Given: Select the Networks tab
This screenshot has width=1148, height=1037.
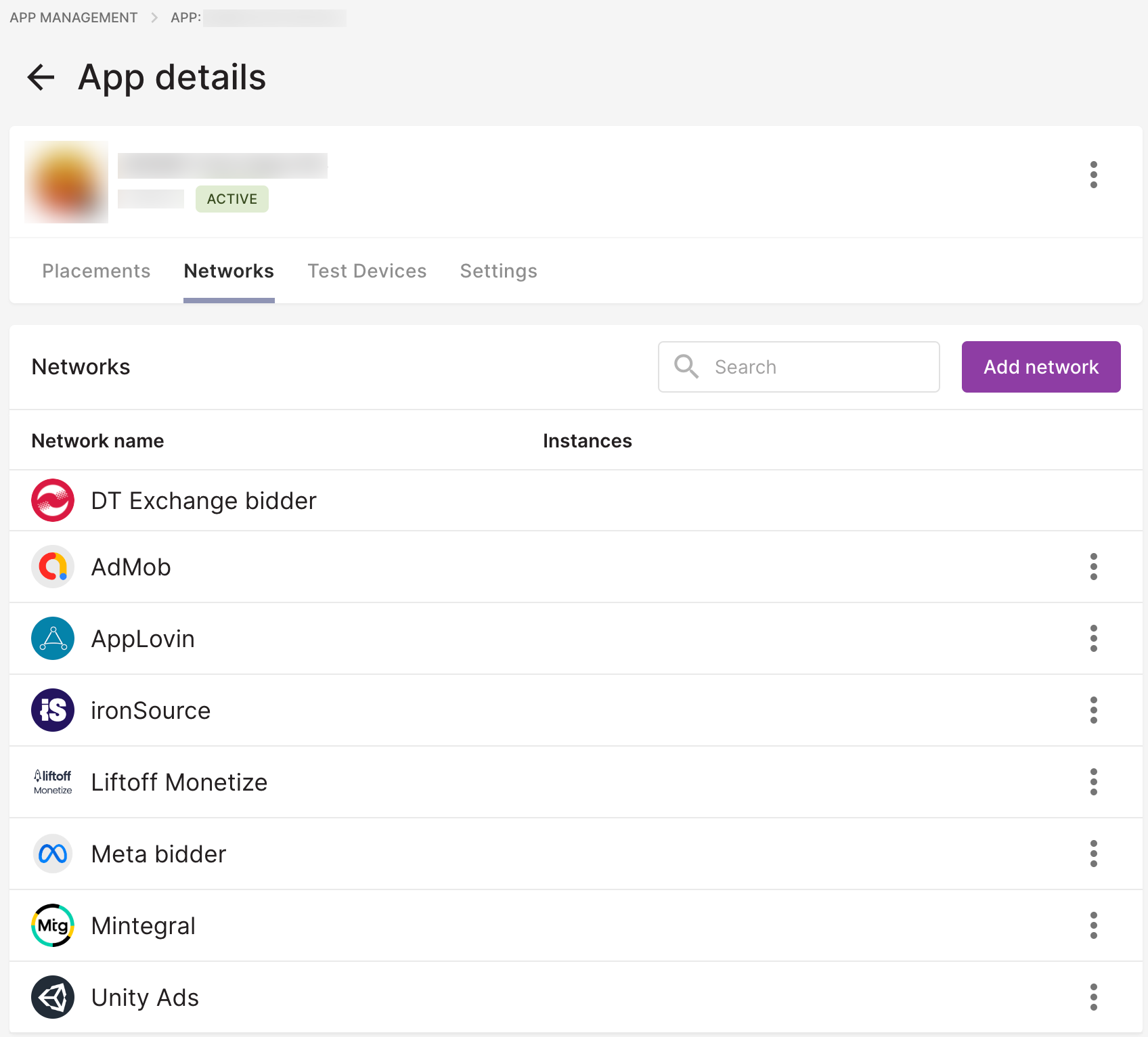Looking at the screenshot, I should 229,271.
